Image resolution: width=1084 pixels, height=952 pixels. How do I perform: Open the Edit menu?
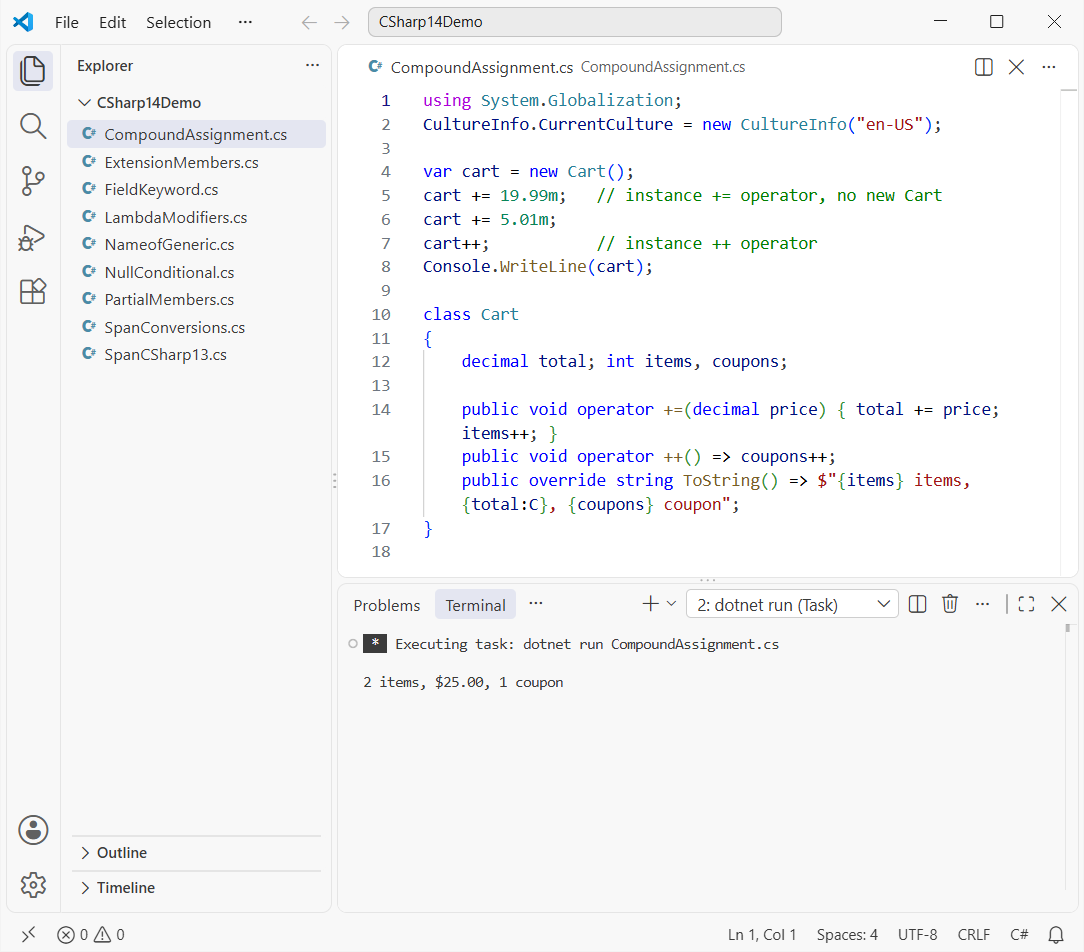point(112,23)
